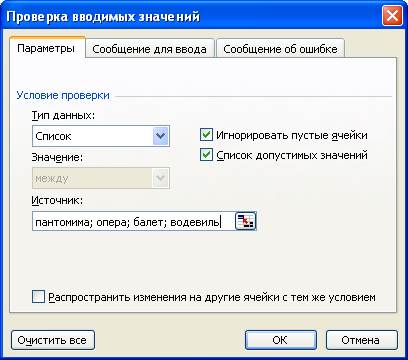Open the Тип данных dropdown arrow
The width and height of the screenshot is (408, 360).
click(161, 136)
